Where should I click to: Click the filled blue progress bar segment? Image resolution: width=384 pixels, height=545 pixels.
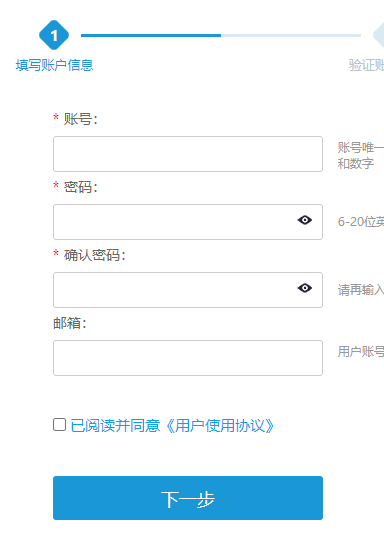(151, 35)
